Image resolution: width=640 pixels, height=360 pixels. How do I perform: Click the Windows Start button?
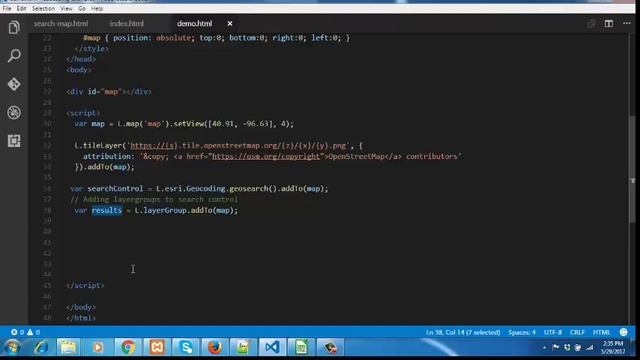(x=12, y=347)
